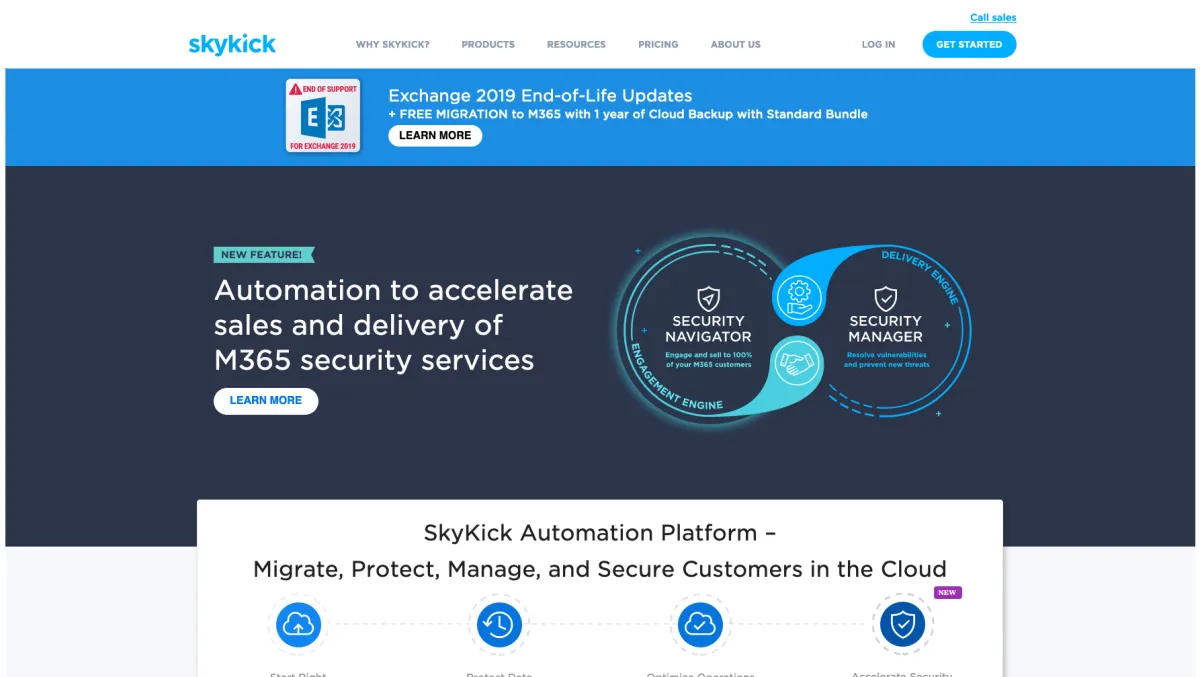
Task: Click the Security Manager shield icon
Action: 885,298
